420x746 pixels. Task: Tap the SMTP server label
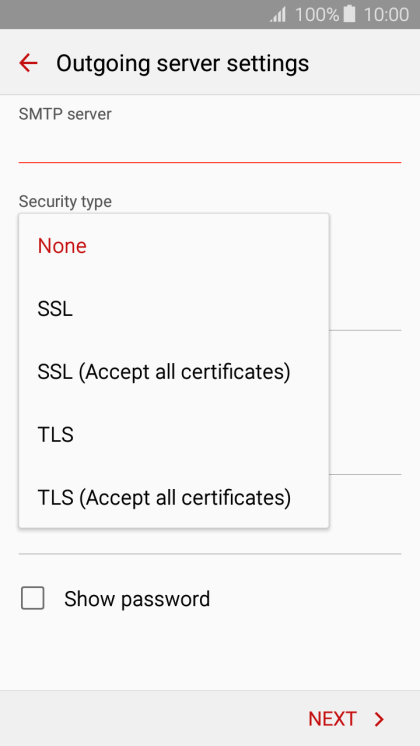[65, 114]
